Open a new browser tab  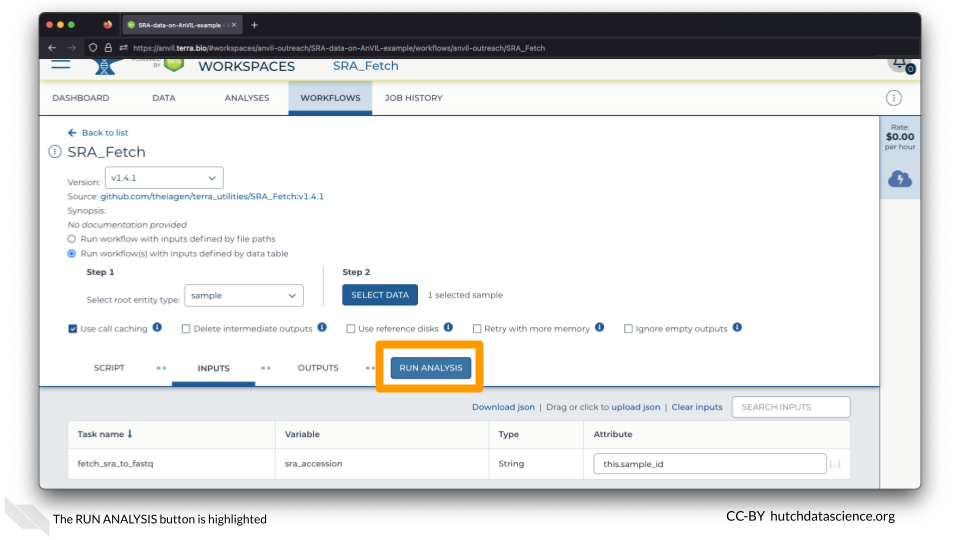tap(255, 25)
